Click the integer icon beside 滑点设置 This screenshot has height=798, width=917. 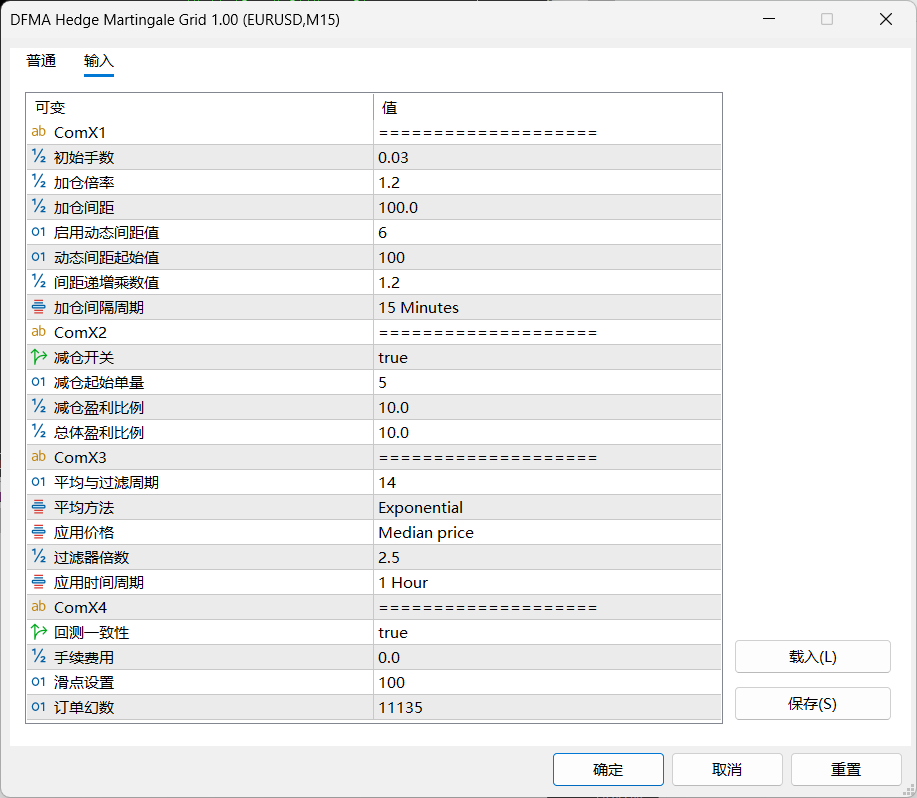[x=39, y=682]
